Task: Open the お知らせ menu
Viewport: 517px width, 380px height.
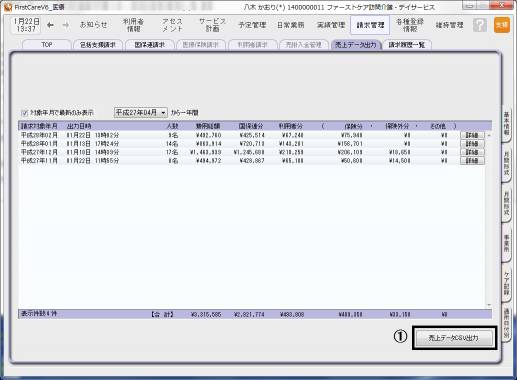Action: pos(94,25)
